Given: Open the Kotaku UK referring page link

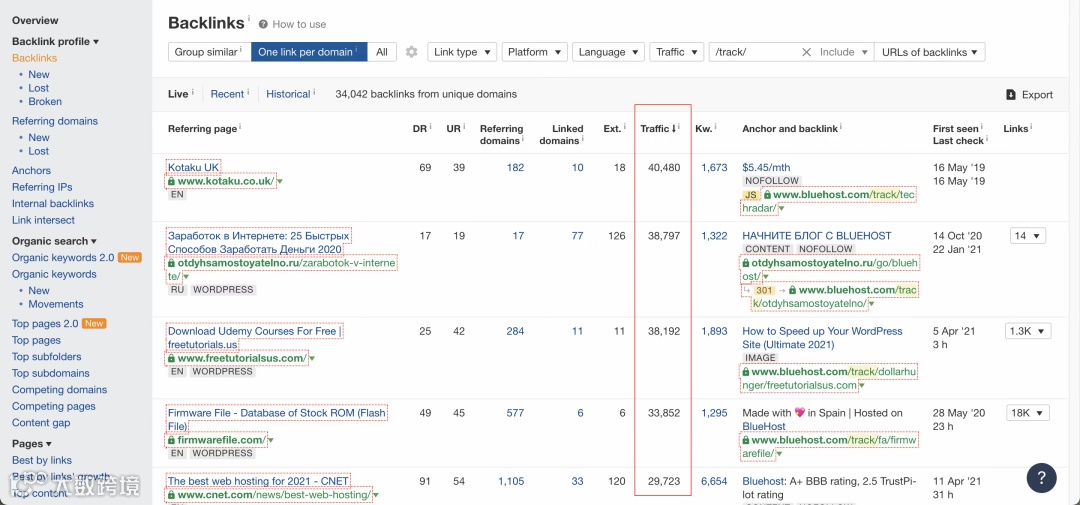Looking at the screenshot, I should pos(193,167).
